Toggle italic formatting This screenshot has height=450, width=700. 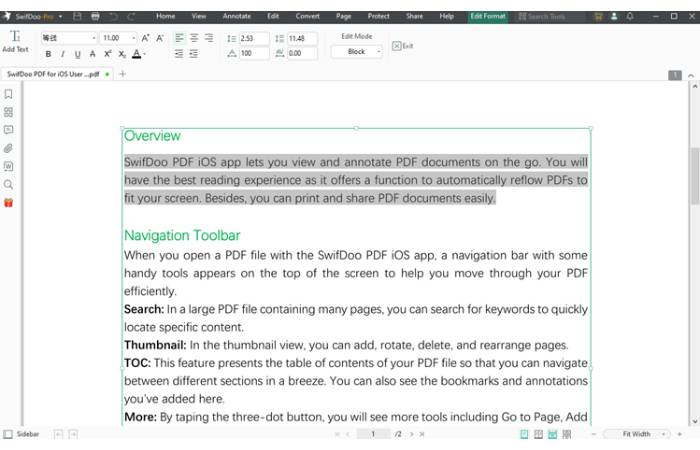click(62, 54)
